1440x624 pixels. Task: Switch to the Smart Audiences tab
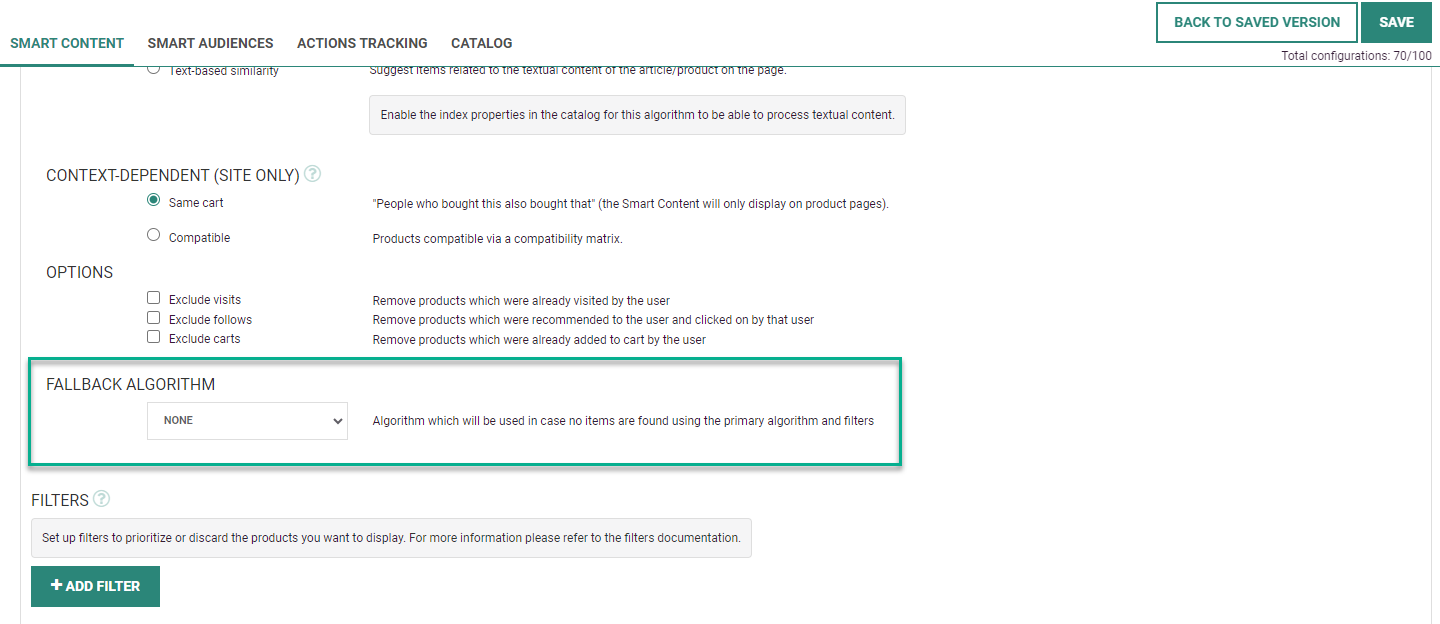(x=210, y=43)
